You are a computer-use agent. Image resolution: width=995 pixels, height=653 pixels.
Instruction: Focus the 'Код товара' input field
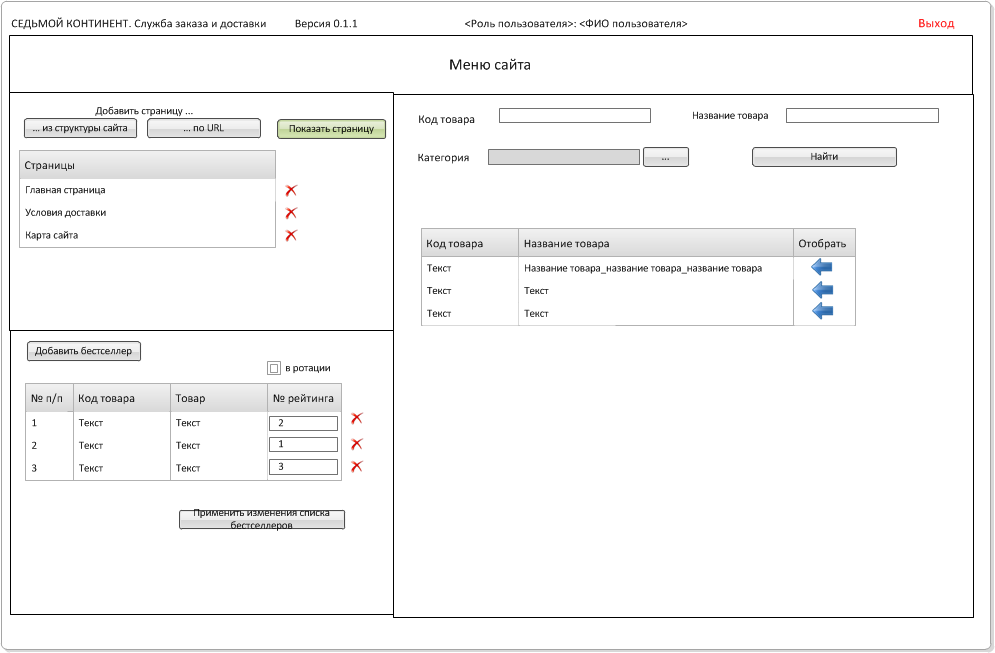point(574,116)
